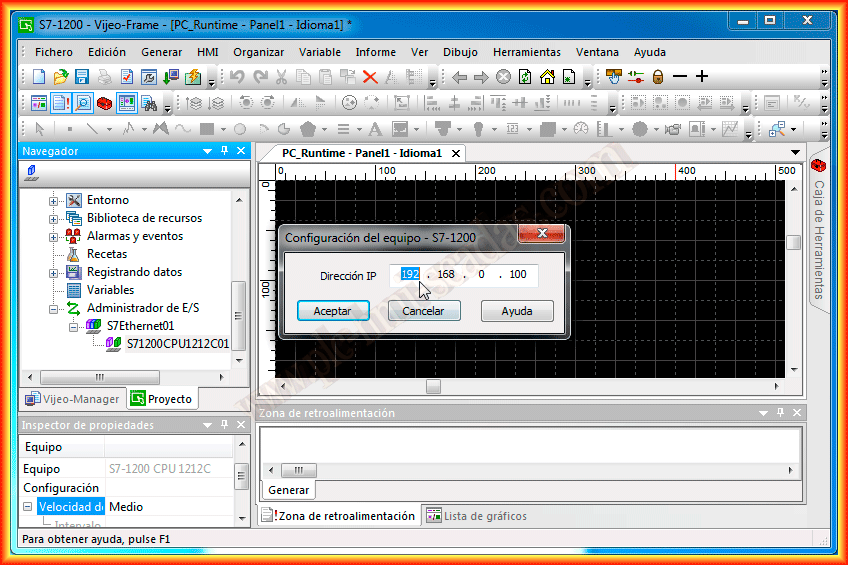Click the padlock icon in toolbar

(x=658, y=77)
